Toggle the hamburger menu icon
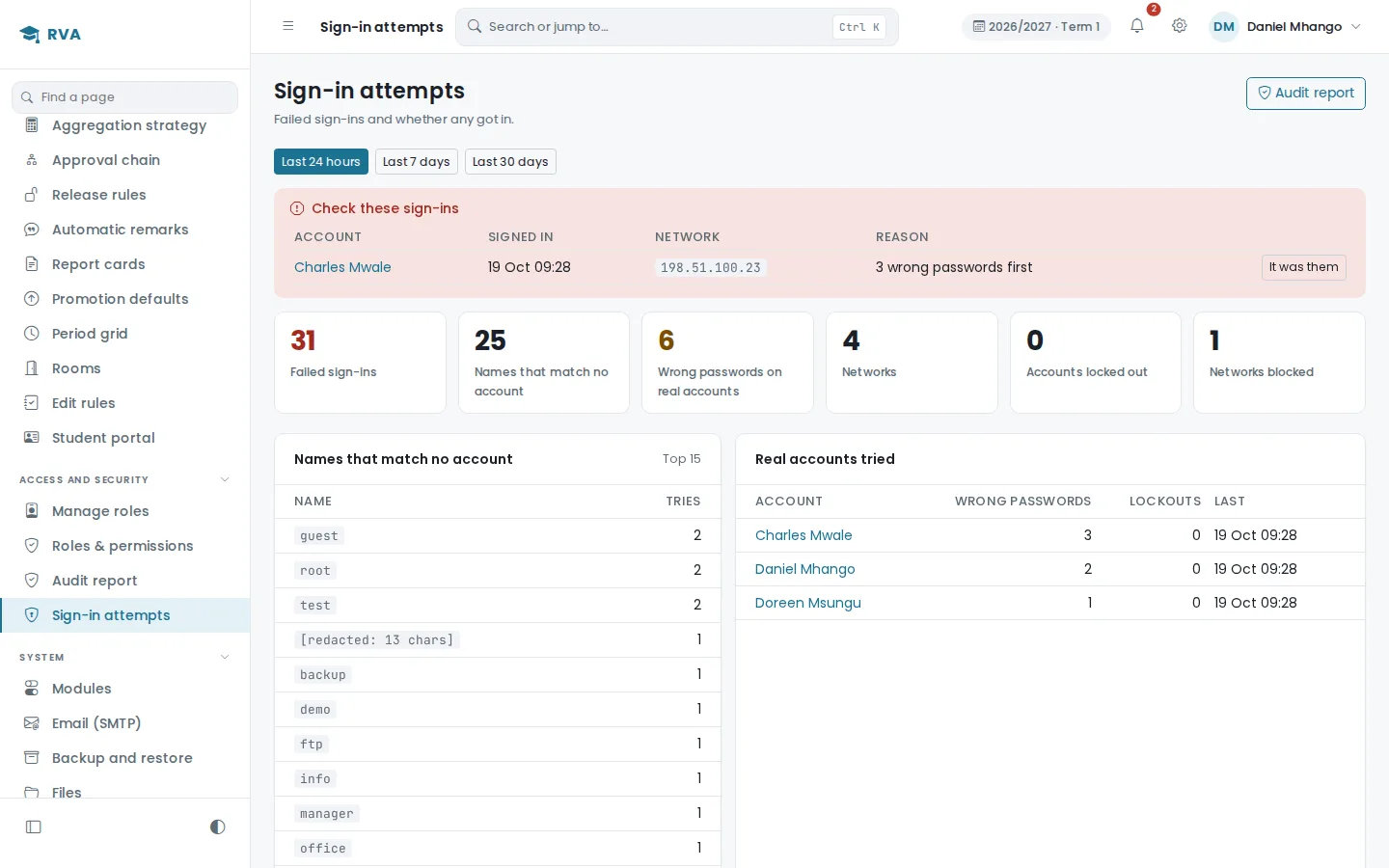This screenshot has height=868, width=1389. pyautogui.click(x=288, y=26)
